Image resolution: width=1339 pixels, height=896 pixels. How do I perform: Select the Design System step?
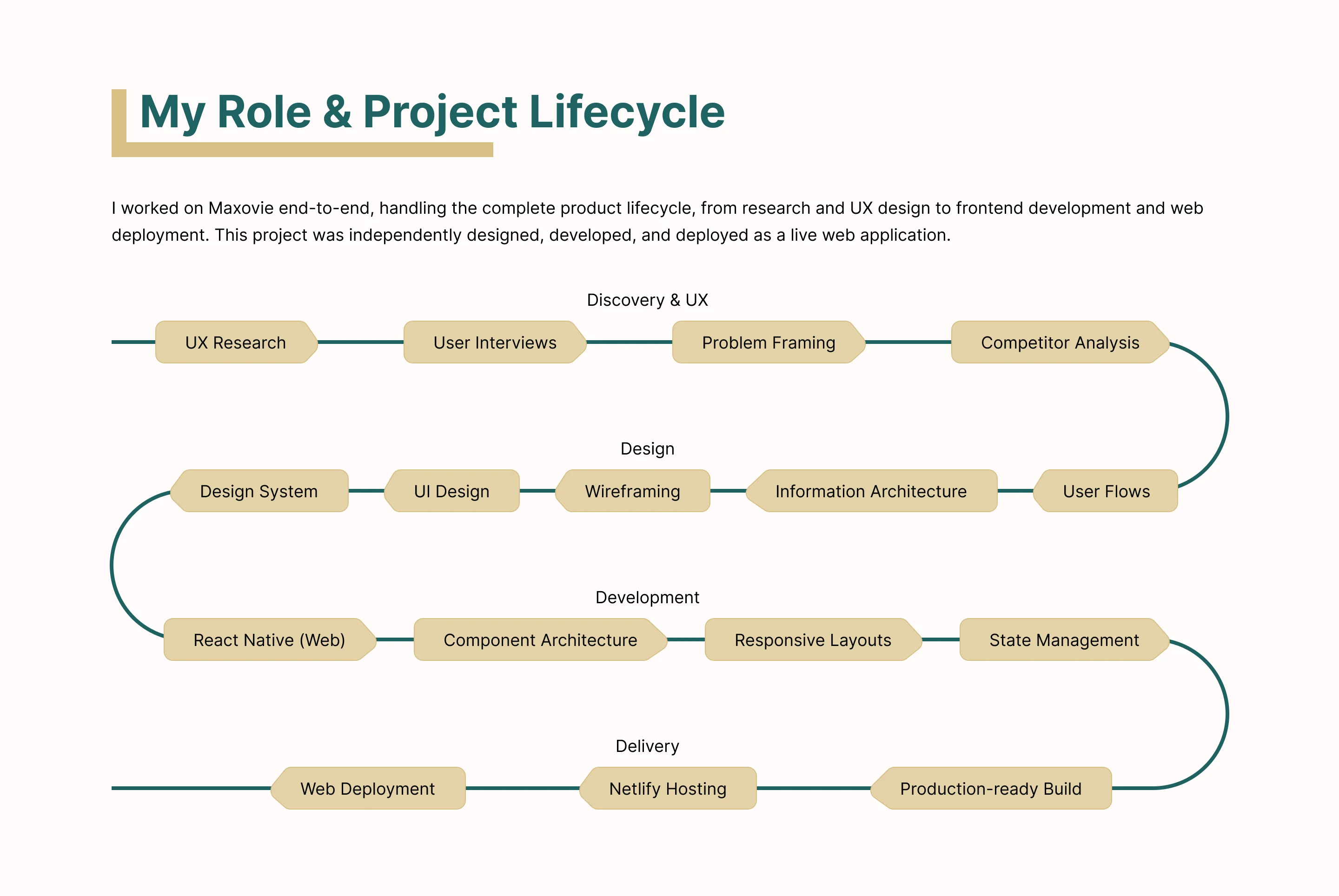point(259,491)
